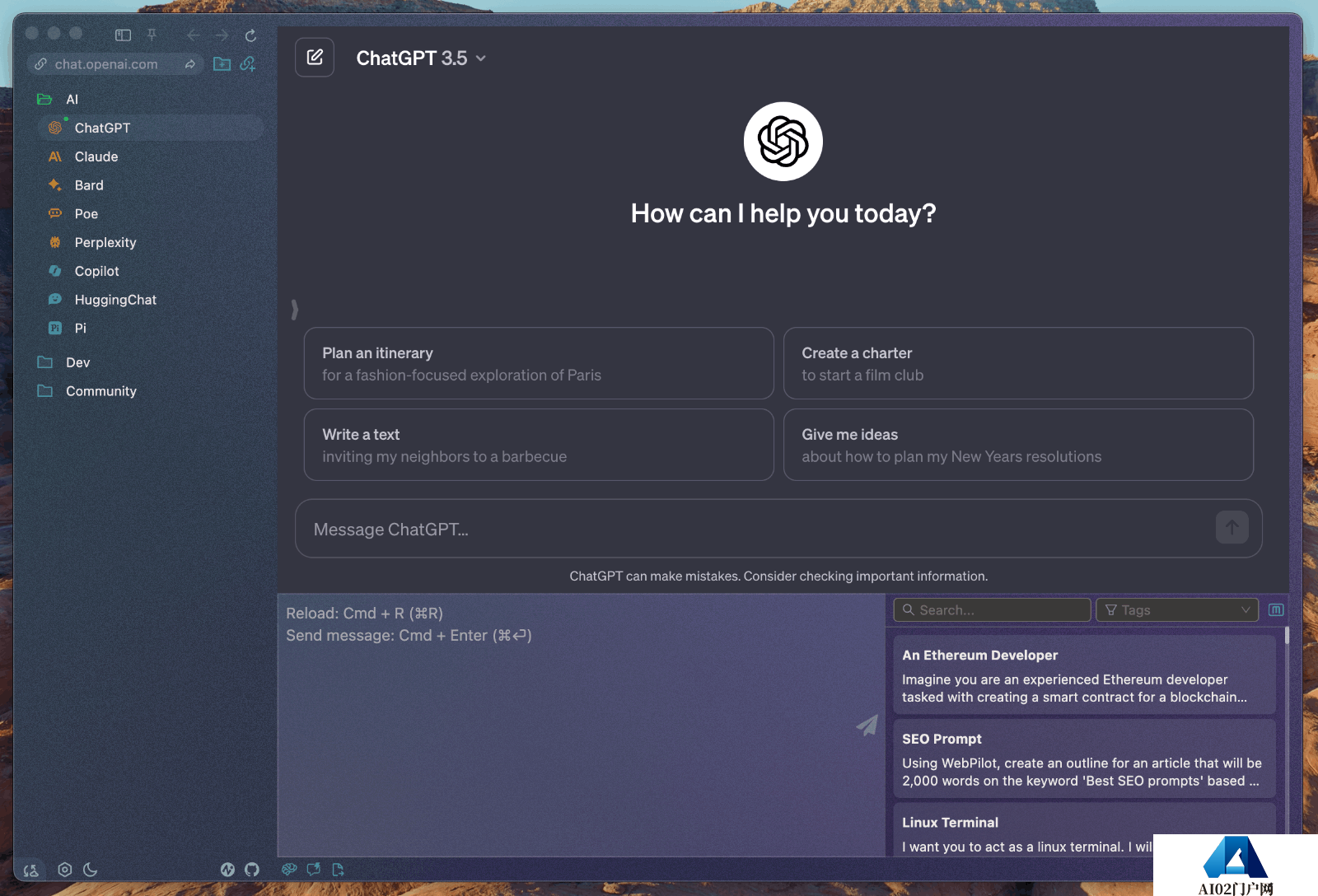Open the GitHub icon link
Screen dimensions: 1318x896
(252, 870)
